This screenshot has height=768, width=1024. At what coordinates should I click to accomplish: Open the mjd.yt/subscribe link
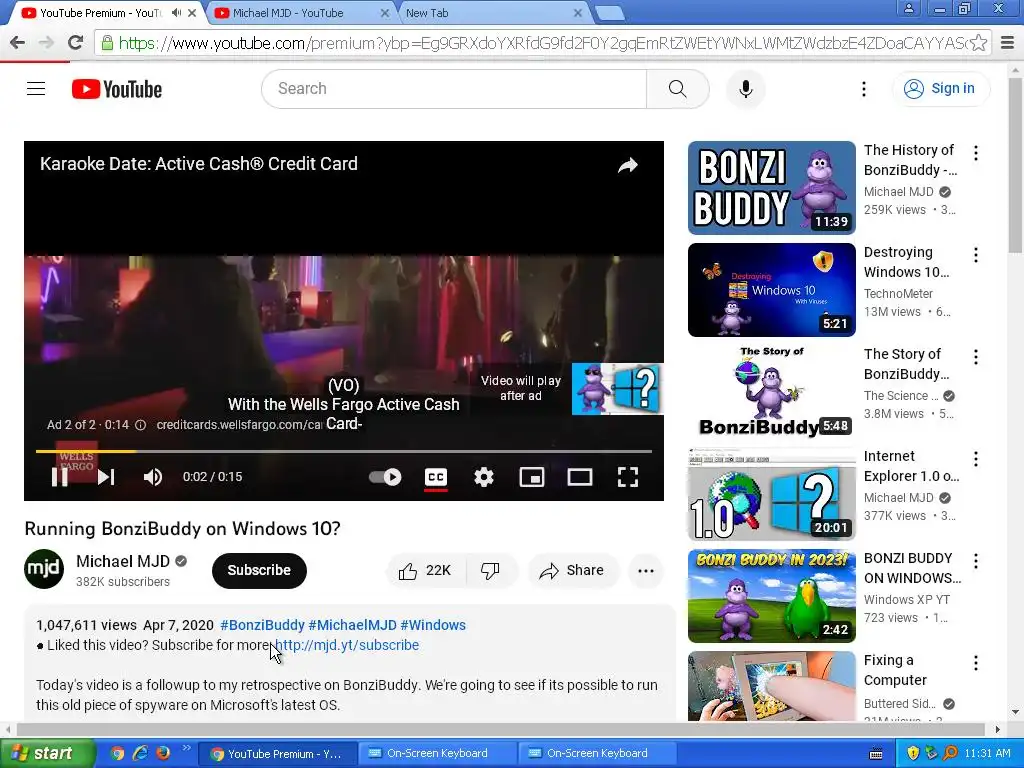coord(347,645)
